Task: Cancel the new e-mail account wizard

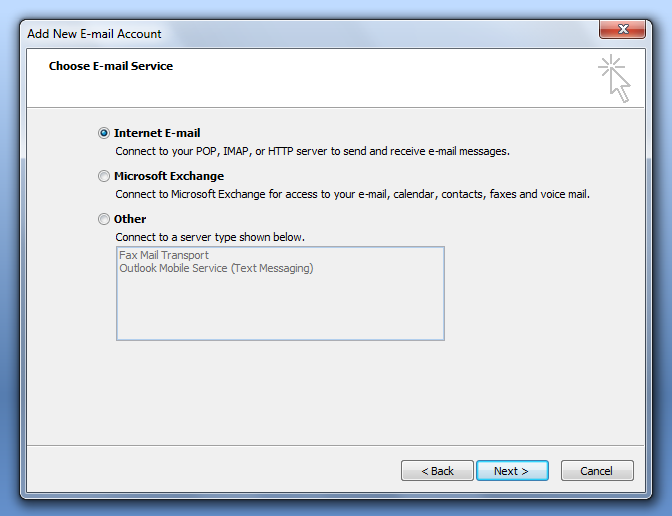Action: tap(597, 471)
